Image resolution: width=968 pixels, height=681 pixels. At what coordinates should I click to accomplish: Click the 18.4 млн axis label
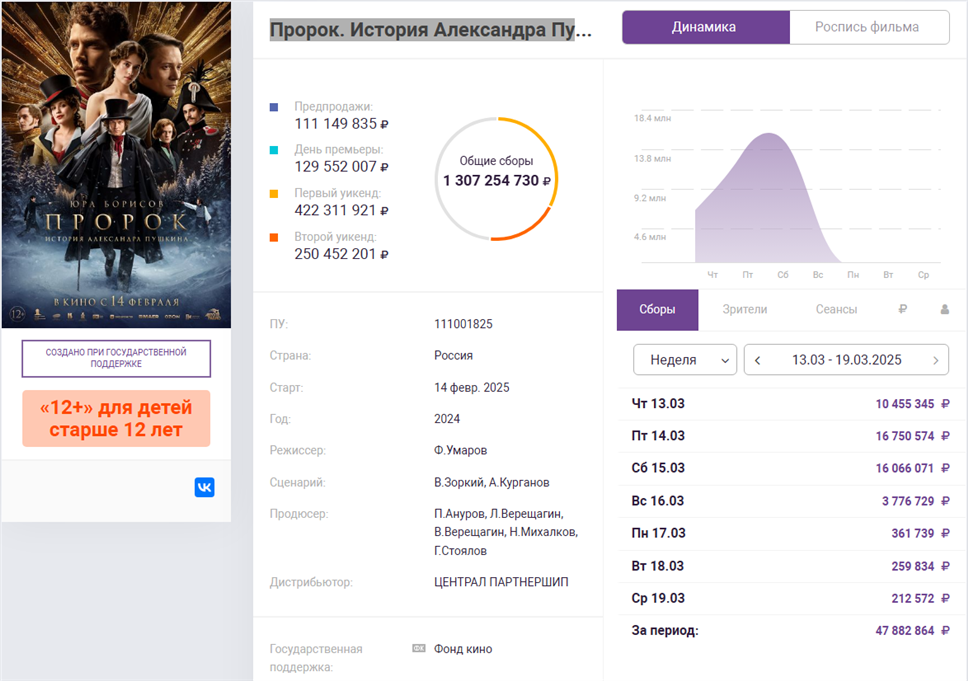pyautogui.click(x=652, y=118)
